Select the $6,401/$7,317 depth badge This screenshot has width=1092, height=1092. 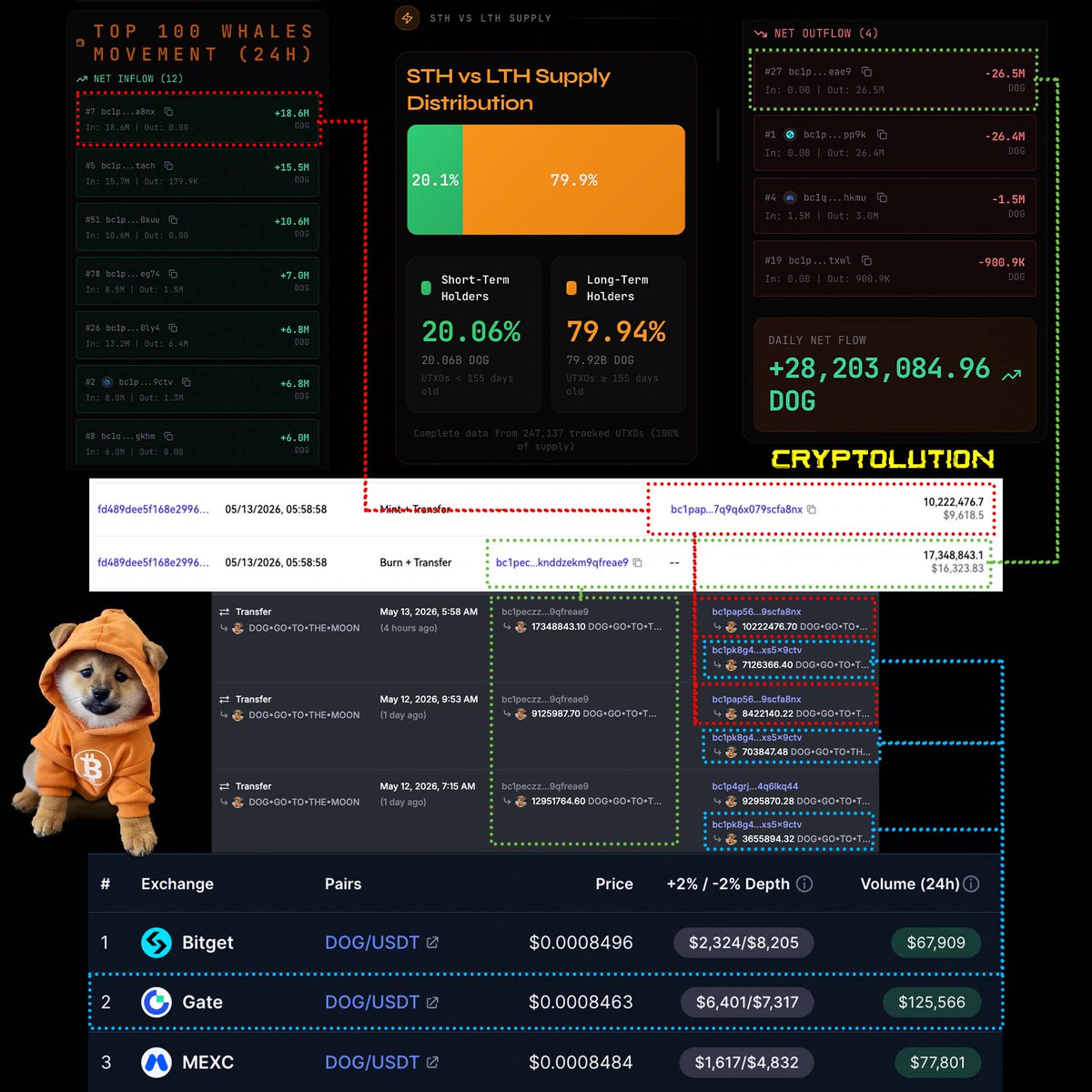tap(747, 1002)
